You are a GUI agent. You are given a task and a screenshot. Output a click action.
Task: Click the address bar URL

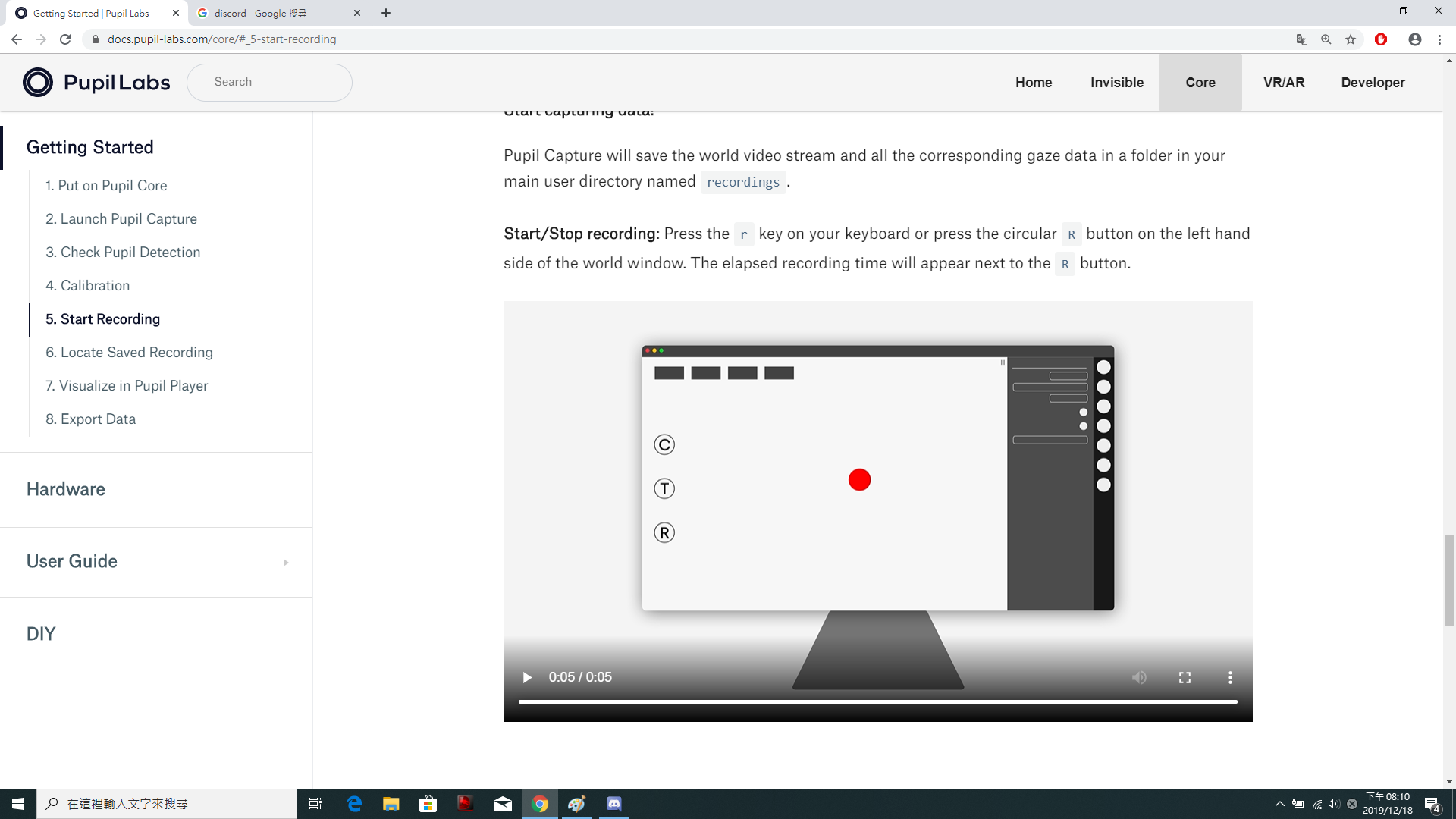pyautogui.click(x=221, y=39)
